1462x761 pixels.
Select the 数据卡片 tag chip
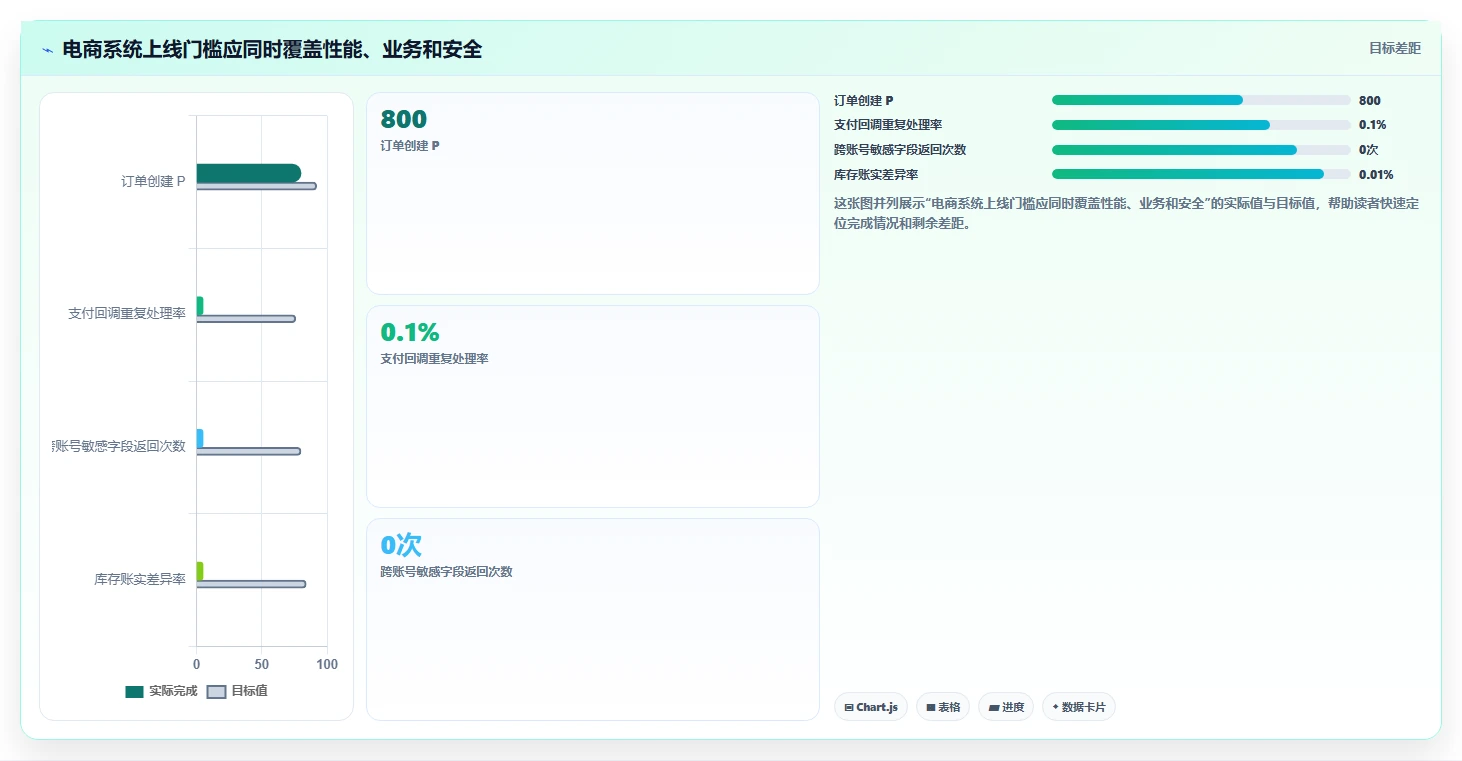click(x=1078, y=707)
